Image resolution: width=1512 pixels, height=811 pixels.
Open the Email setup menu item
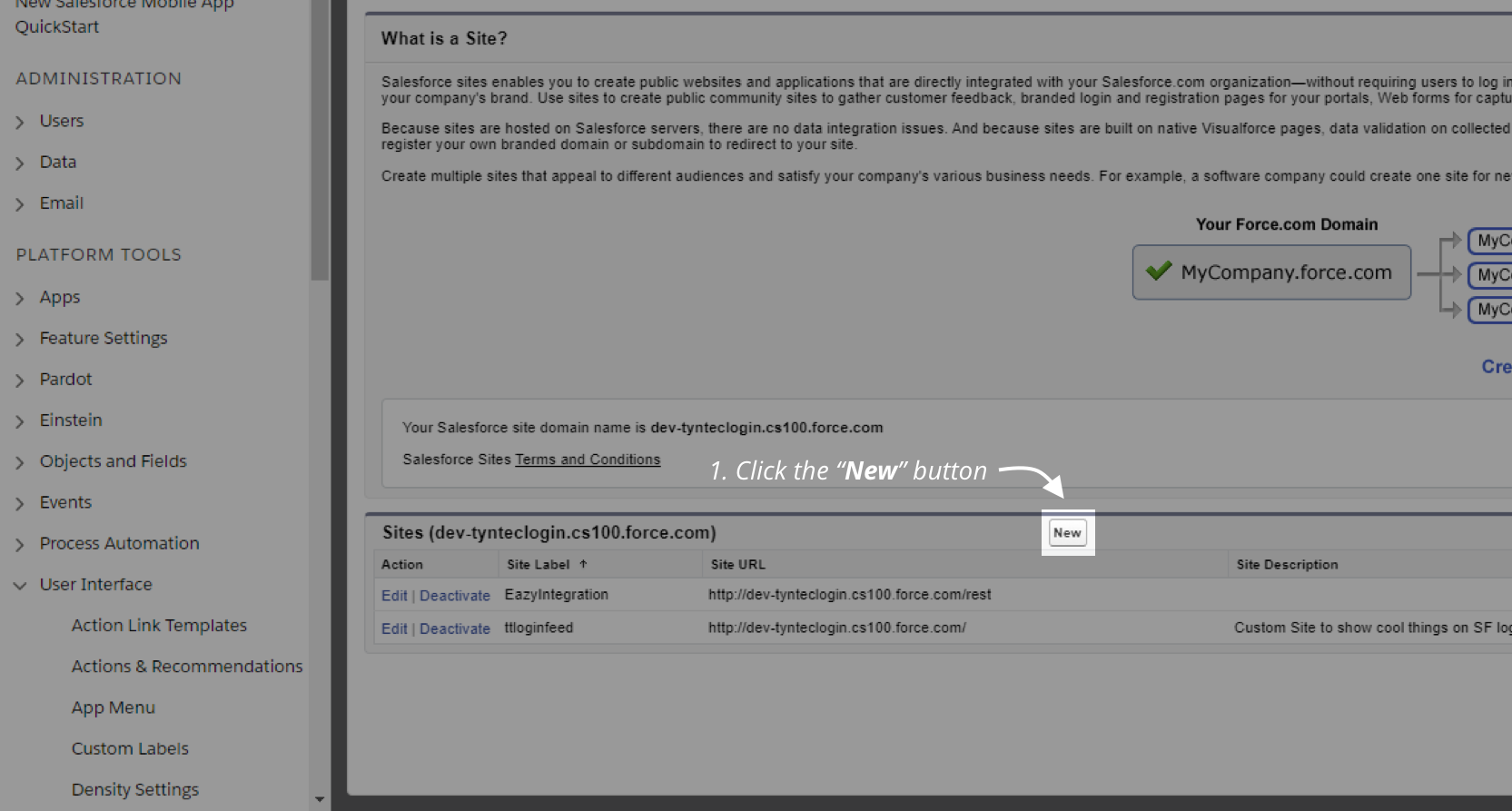[62, 203]
